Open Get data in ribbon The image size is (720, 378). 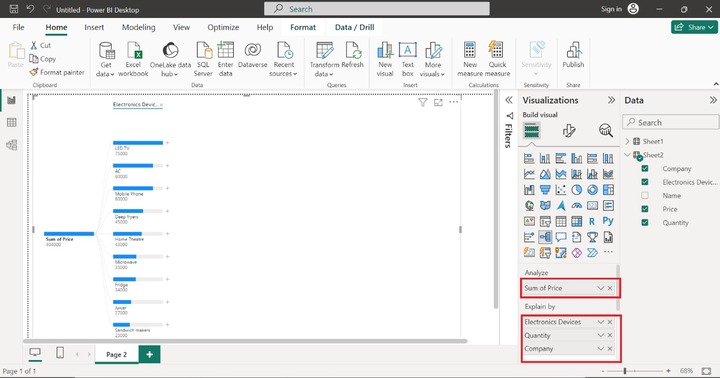coord(106,60)
